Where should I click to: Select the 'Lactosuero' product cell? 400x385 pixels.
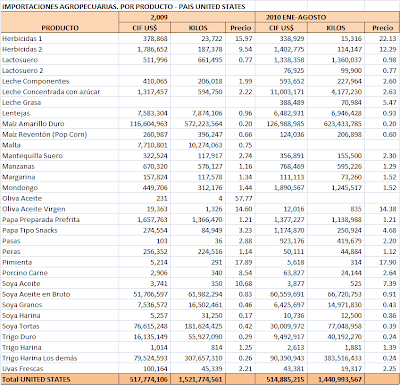(60, 60)
